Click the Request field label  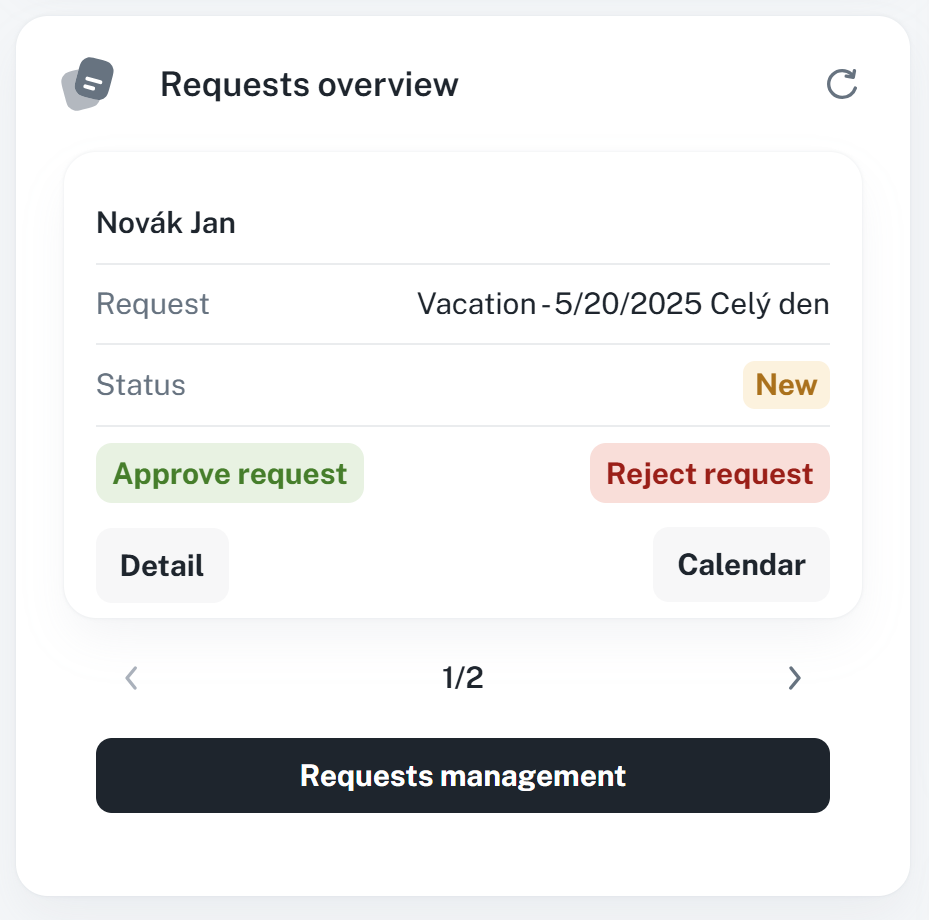153,304
